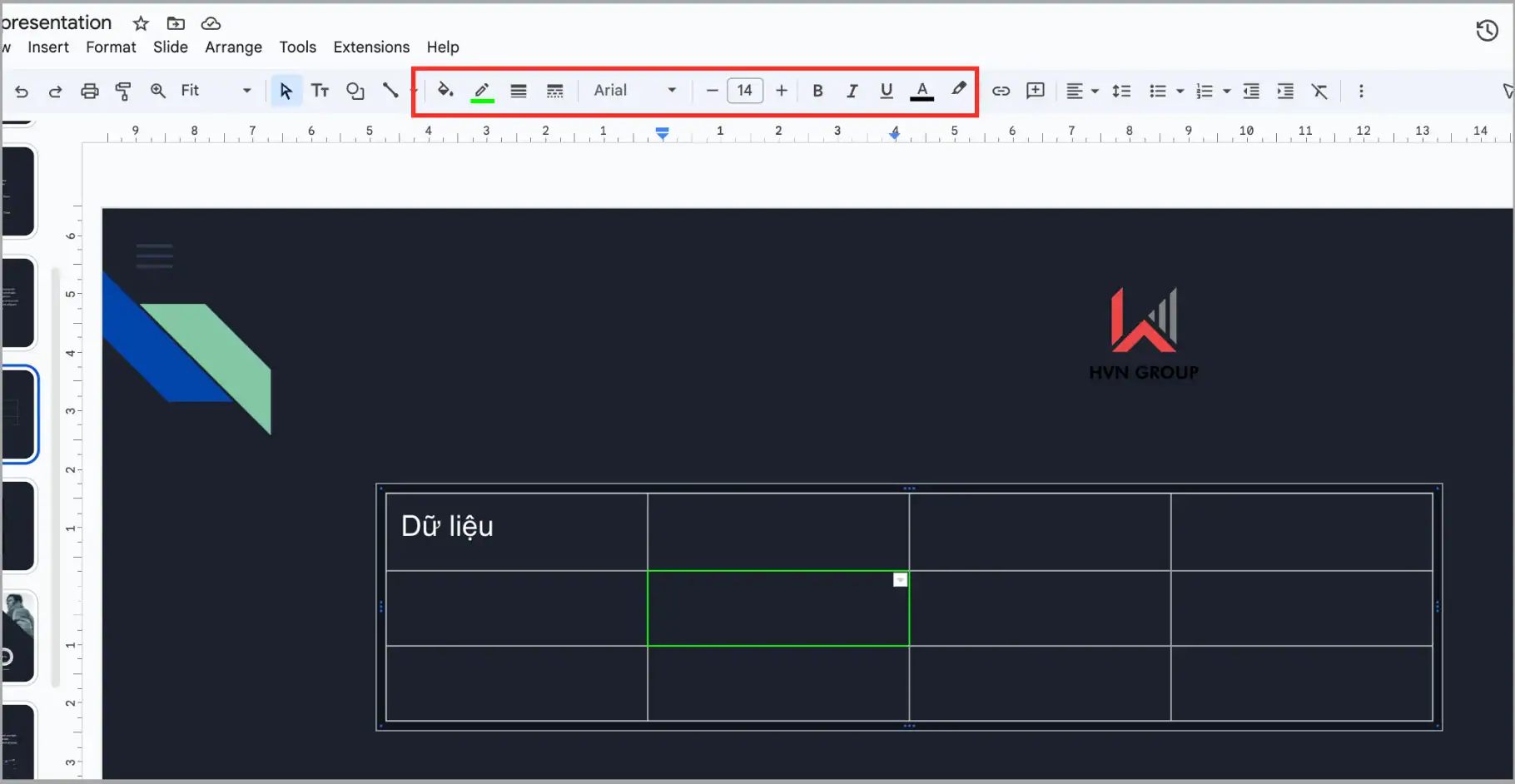Click the Move to folder icon
The image size is (1515, 784).
pyautogui.click(x=176, y=23)
